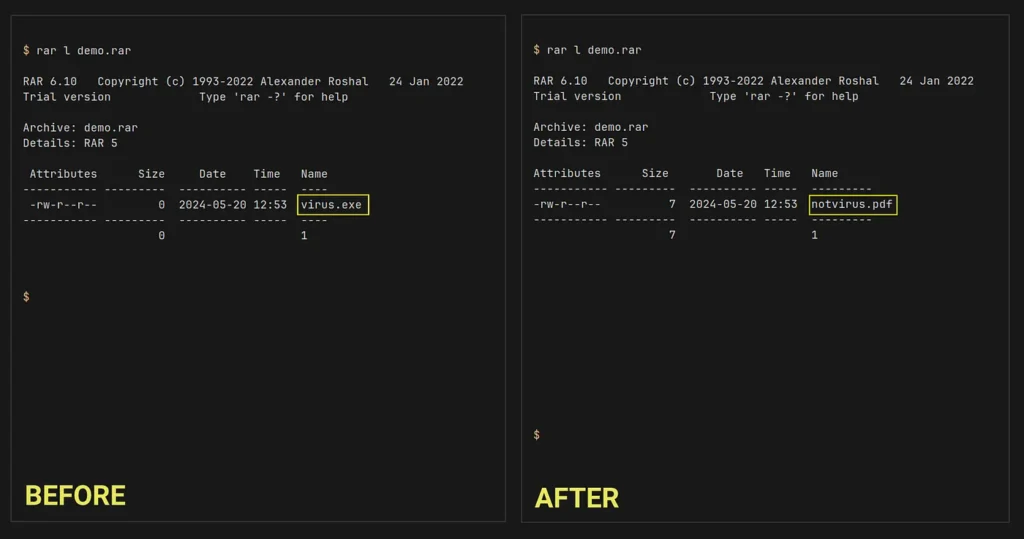The width and height of the screenshot is (1024, 539).
Task: Click the 'rar l demo.rar' command in the AFTER terminal
Action: click(594, 50)
